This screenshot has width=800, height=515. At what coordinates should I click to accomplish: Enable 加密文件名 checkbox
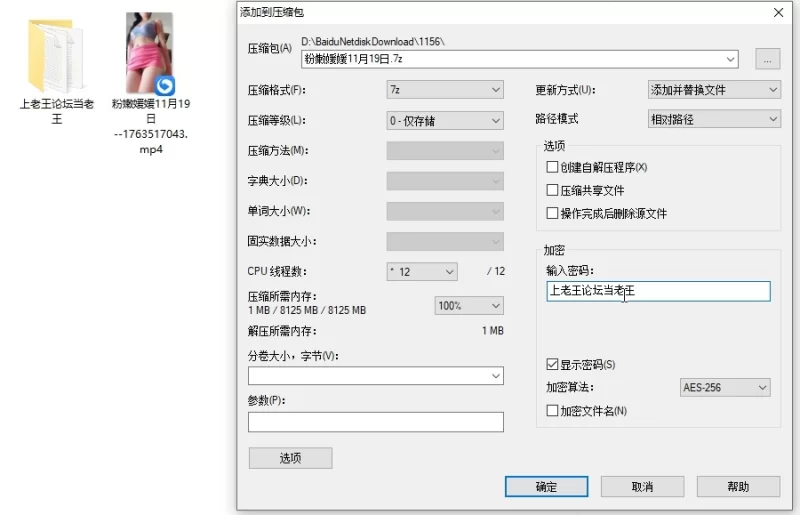pyautogui.click(x=552, y=410)
